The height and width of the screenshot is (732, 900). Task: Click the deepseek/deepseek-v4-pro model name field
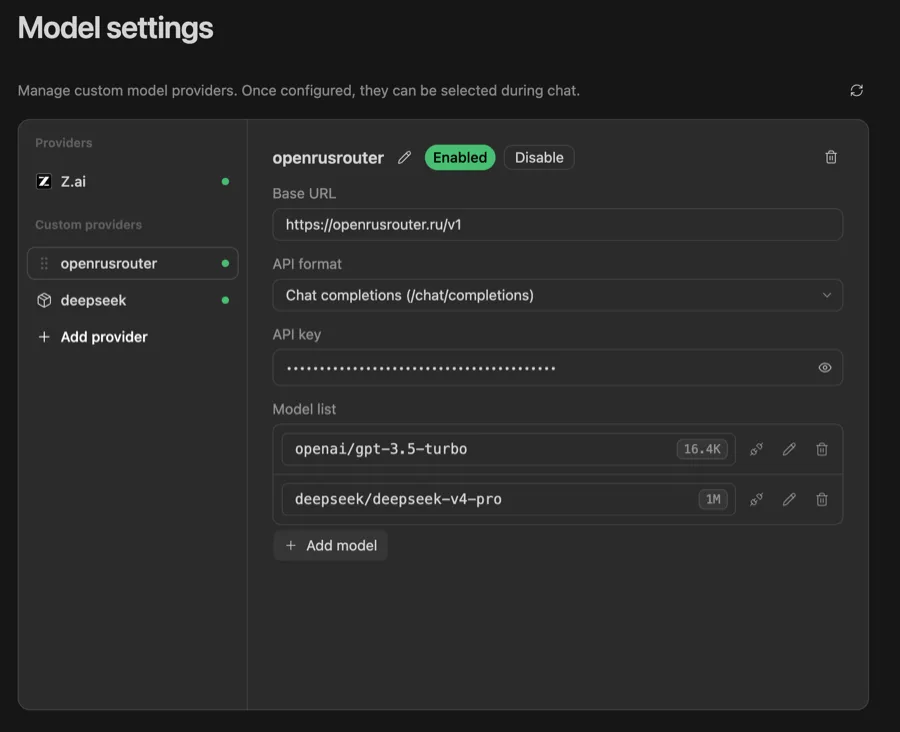click(509, 499)
